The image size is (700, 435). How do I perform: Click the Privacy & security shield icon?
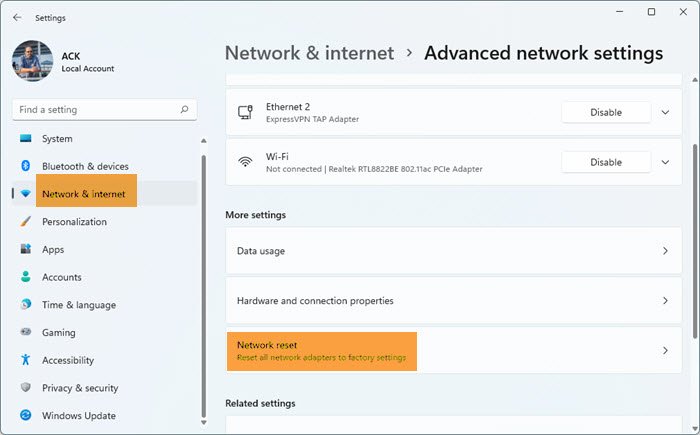click(25, 388)
